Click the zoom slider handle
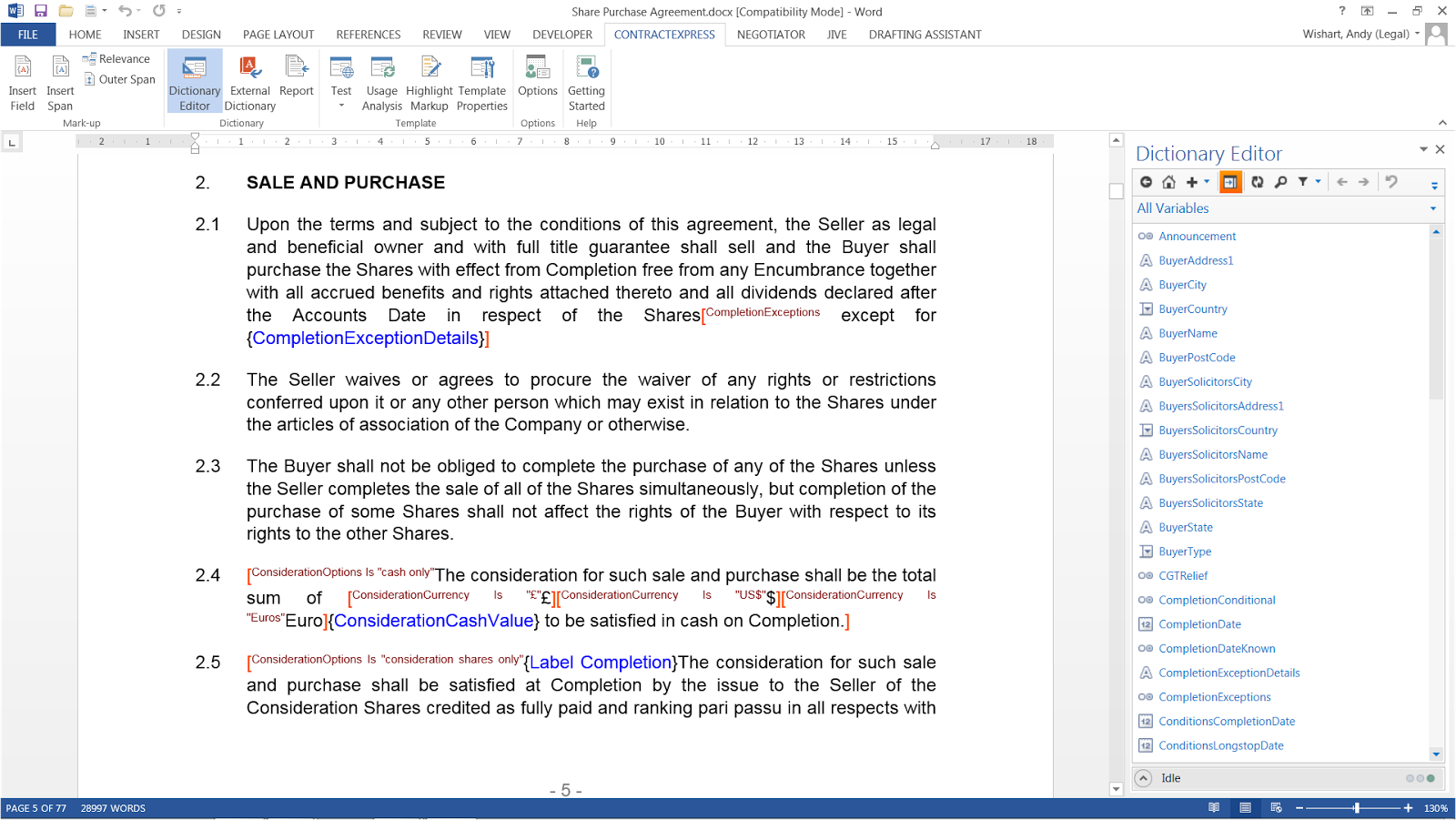Viewport: 1456px width, 820px height. (1357, 808)
